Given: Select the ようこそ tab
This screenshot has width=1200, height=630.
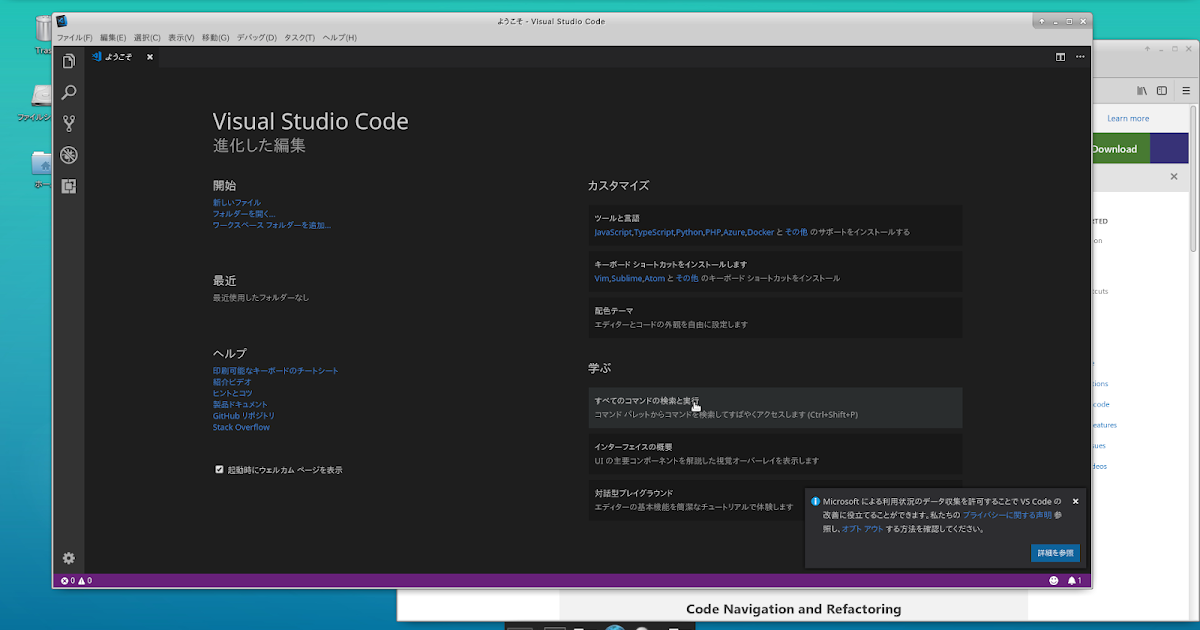Looking at the screenshot, I should pyautogui.click(x=118, y=57).
